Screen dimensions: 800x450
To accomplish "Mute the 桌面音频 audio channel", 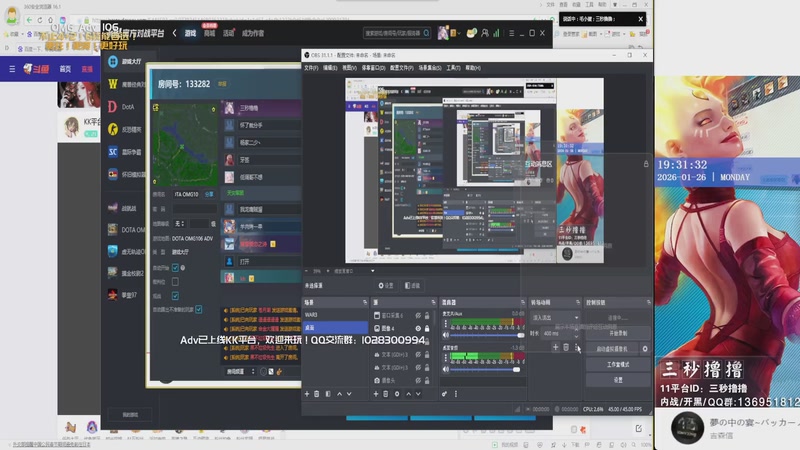I will [445, 369].
